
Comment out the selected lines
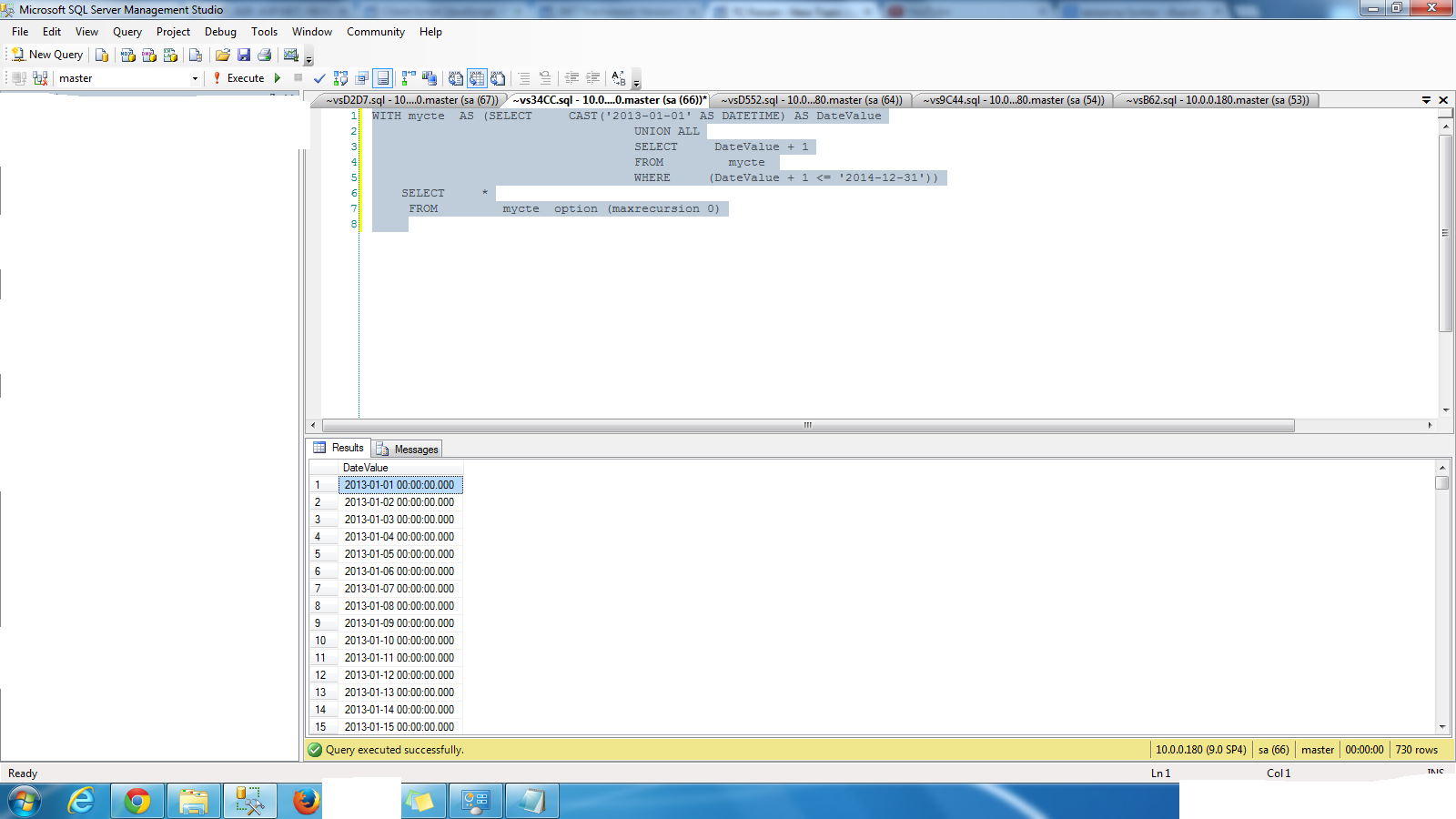(x=524, y=78)
